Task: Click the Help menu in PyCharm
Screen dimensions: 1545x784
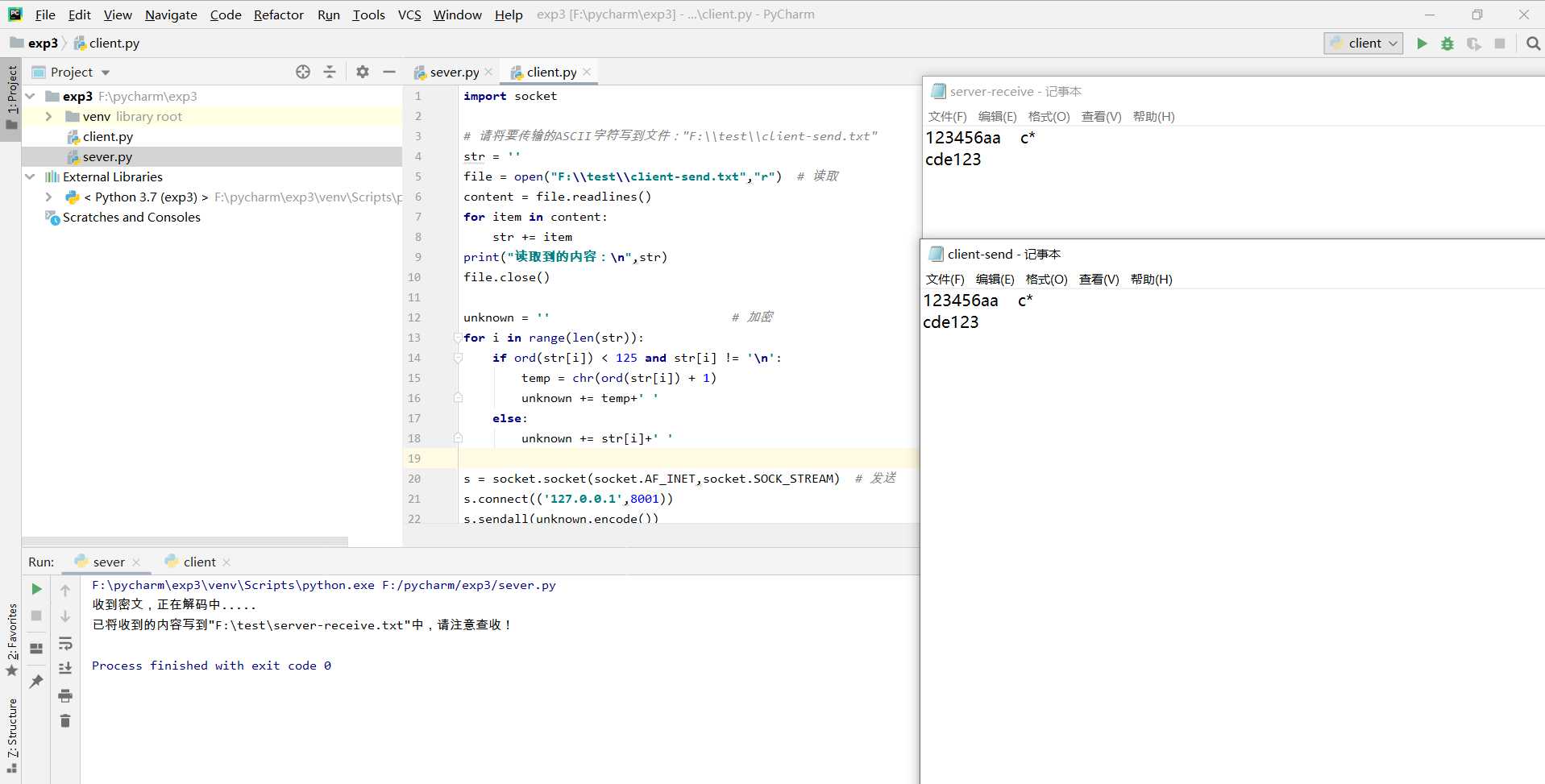Action: point(509,15)
